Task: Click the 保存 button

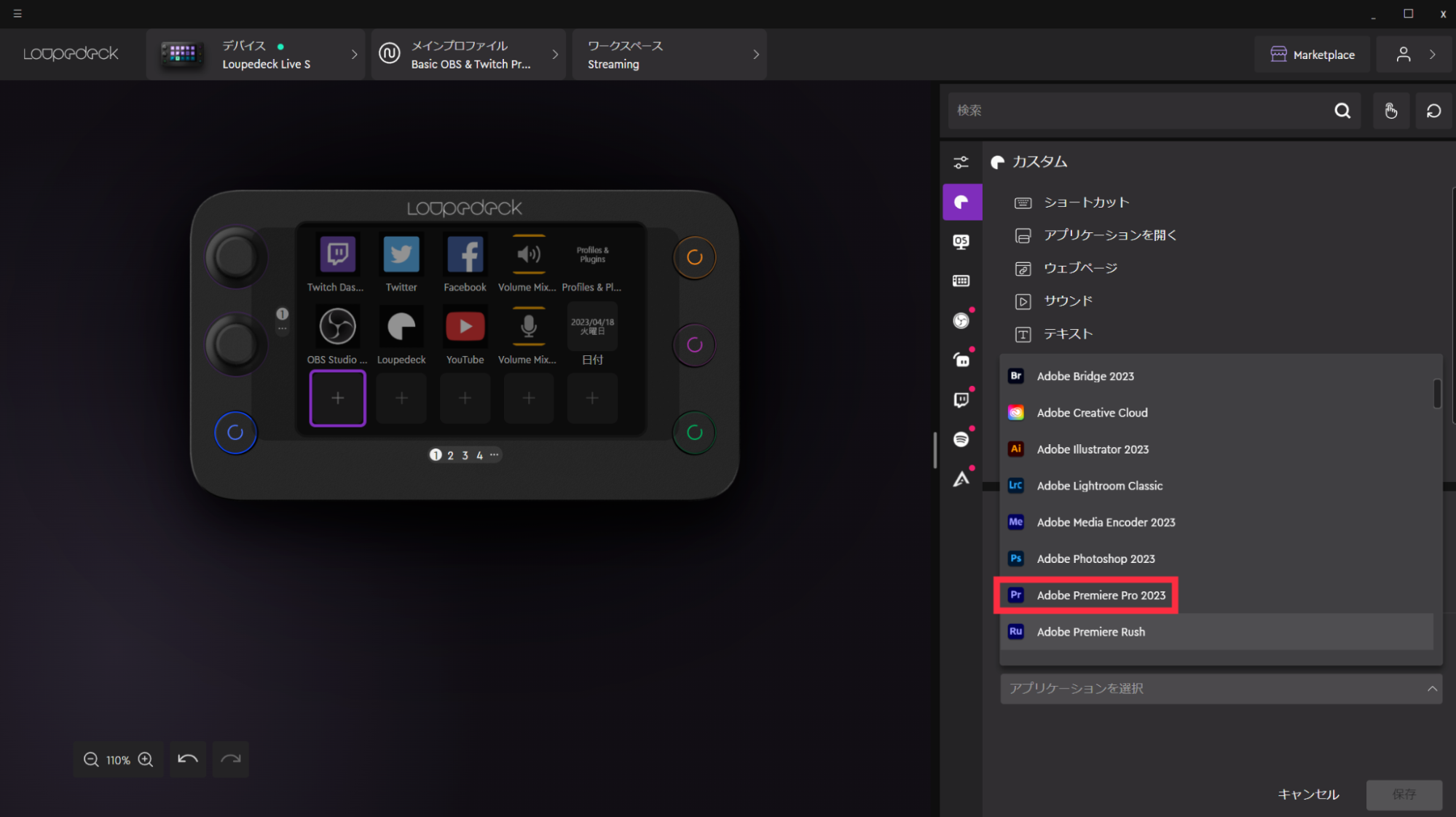Action: [x=1404, y=794]
